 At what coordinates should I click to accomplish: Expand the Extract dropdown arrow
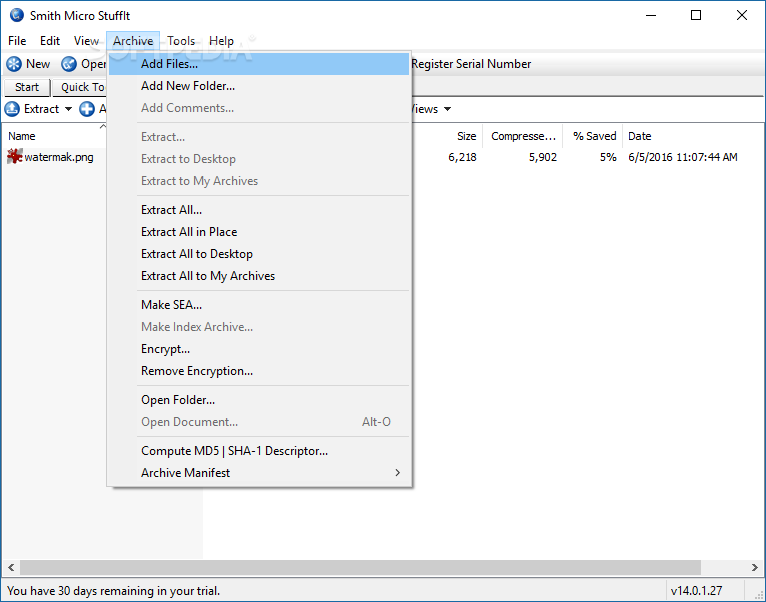click(x=68, y=109)
